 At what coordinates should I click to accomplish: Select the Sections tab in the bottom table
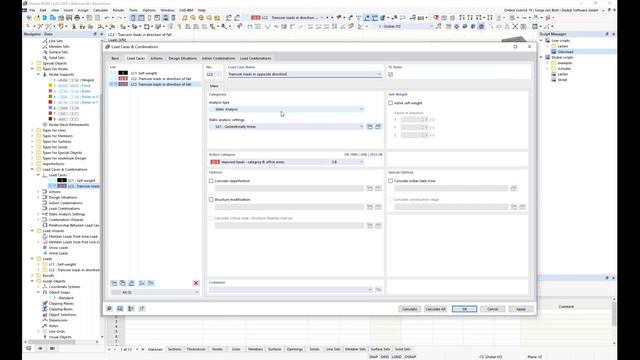pyautogui.click(x=174, y=349)
